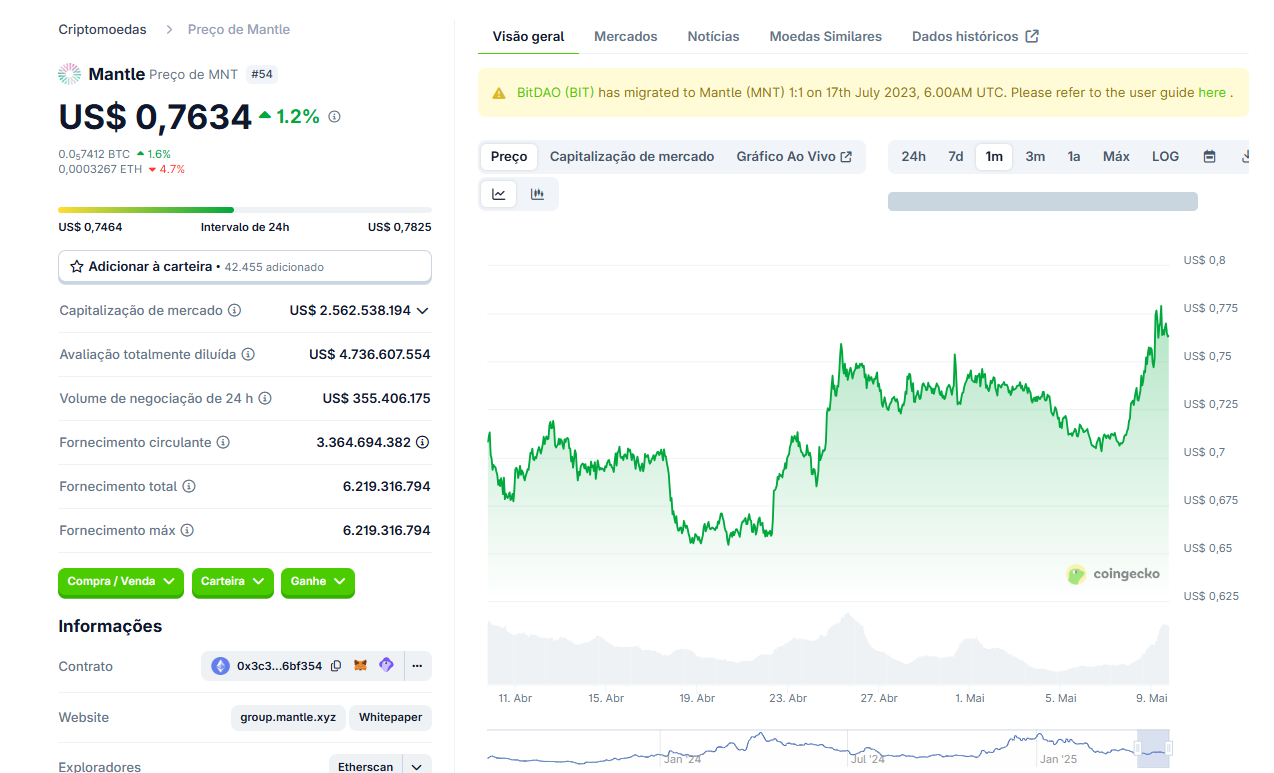Image resolution: width=1274 pixels, height=773 pixels.
Task: Click the US$ 2.562.538.194 market cap value
Action: [x=350, y=311]
